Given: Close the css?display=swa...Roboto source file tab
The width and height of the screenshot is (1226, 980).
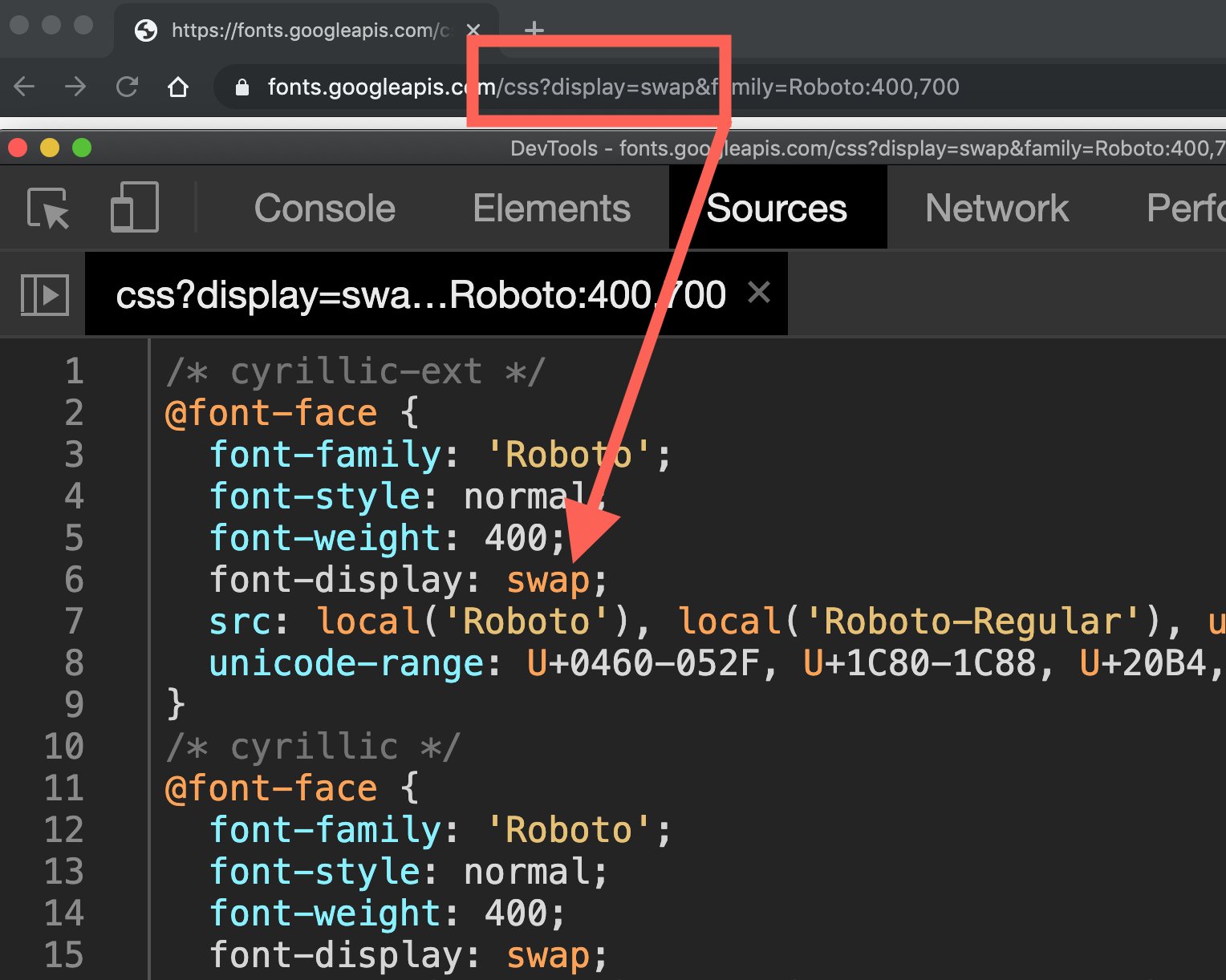Looking at the screenshot, I should coord(758,292).
